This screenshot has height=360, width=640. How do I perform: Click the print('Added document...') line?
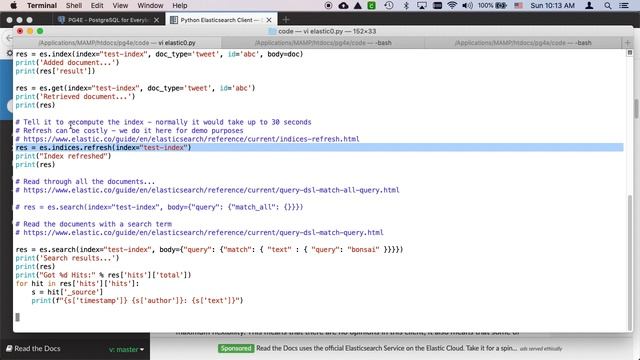[67, 63]
